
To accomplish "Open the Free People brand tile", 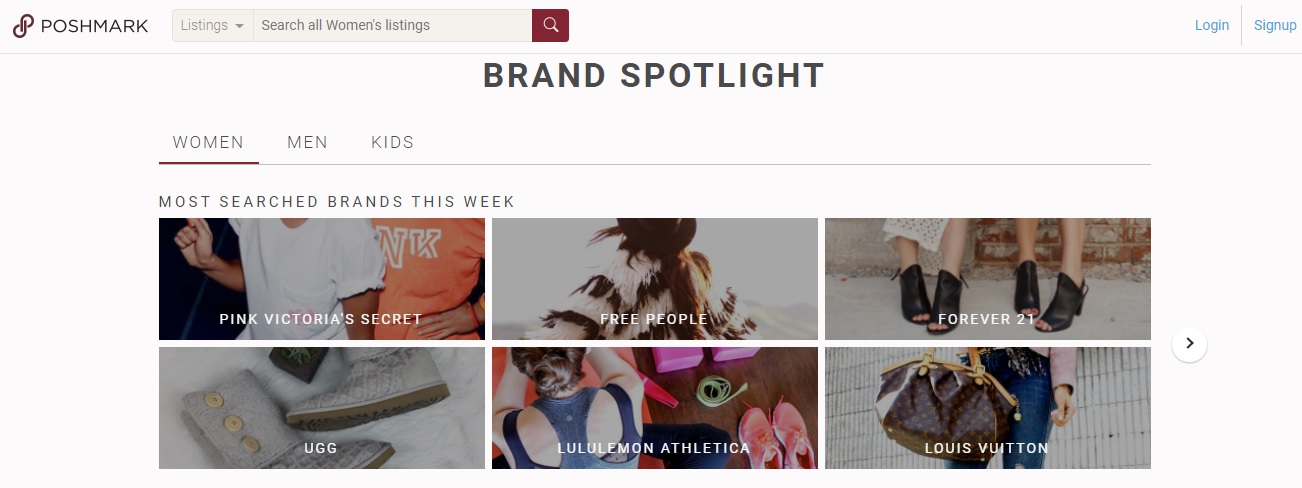I will [655, 279].
